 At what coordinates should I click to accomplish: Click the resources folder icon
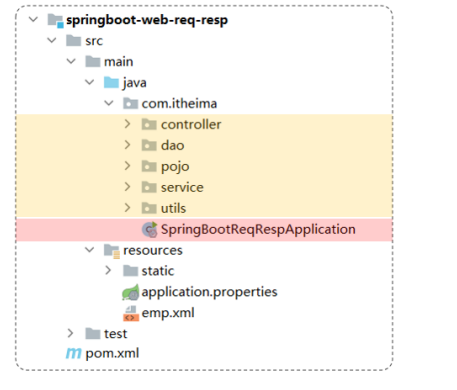[x=111, y=251]
